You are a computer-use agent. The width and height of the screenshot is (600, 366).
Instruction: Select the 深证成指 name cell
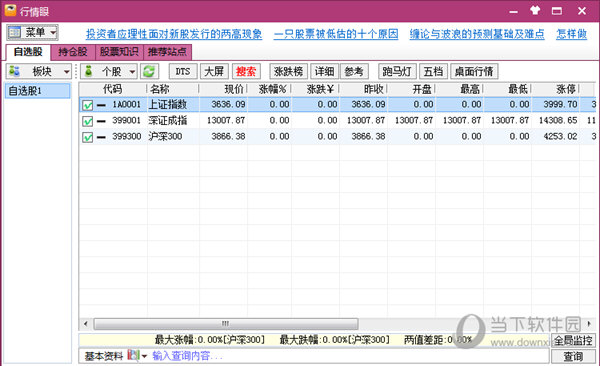[168, 121]
